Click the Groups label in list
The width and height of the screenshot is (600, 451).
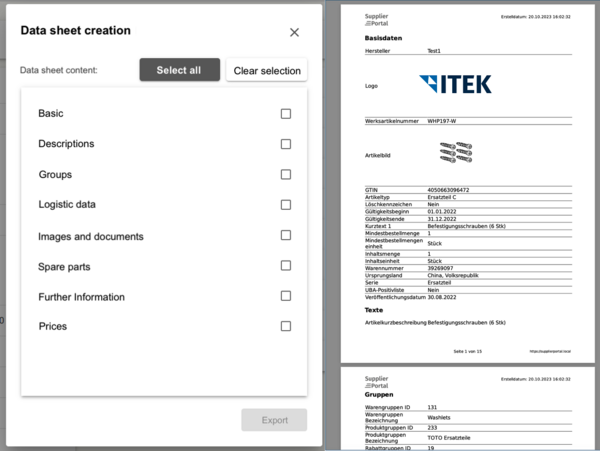[55, 174]
